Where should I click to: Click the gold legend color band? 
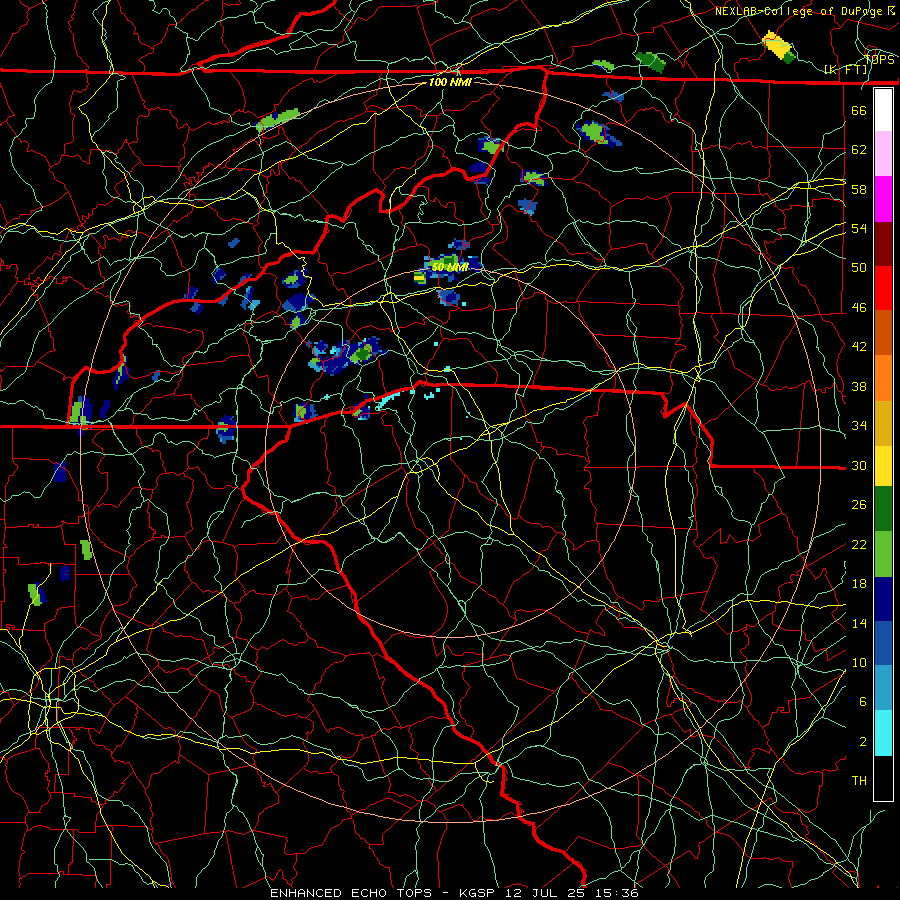pyautogui.click(x=883, y=423)
